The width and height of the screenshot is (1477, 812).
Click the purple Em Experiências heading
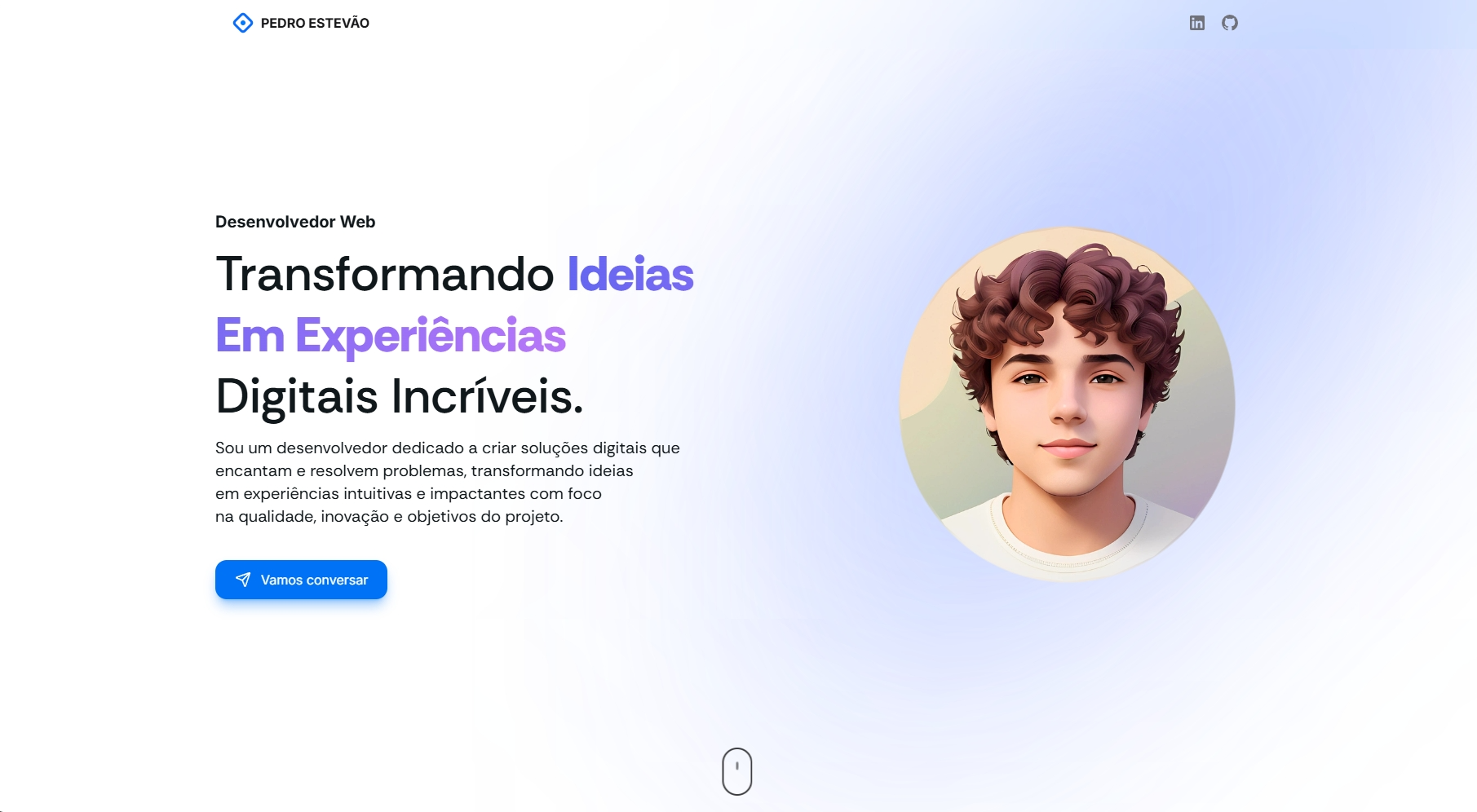tap(391, 336)
